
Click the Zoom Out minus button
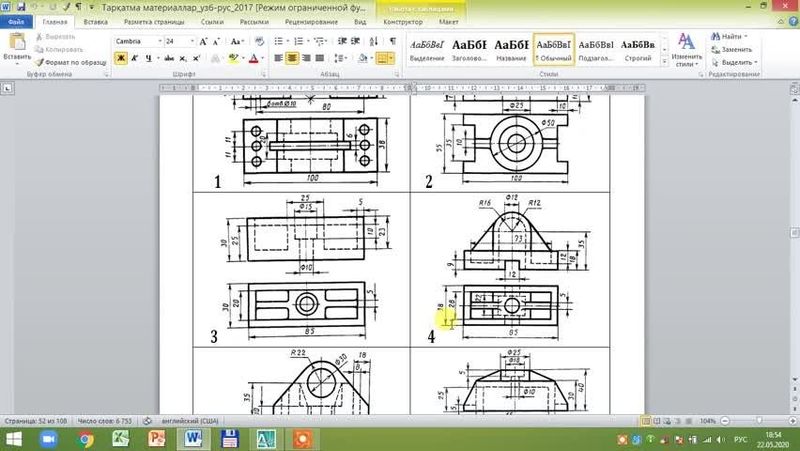click(x=725, y=421)
